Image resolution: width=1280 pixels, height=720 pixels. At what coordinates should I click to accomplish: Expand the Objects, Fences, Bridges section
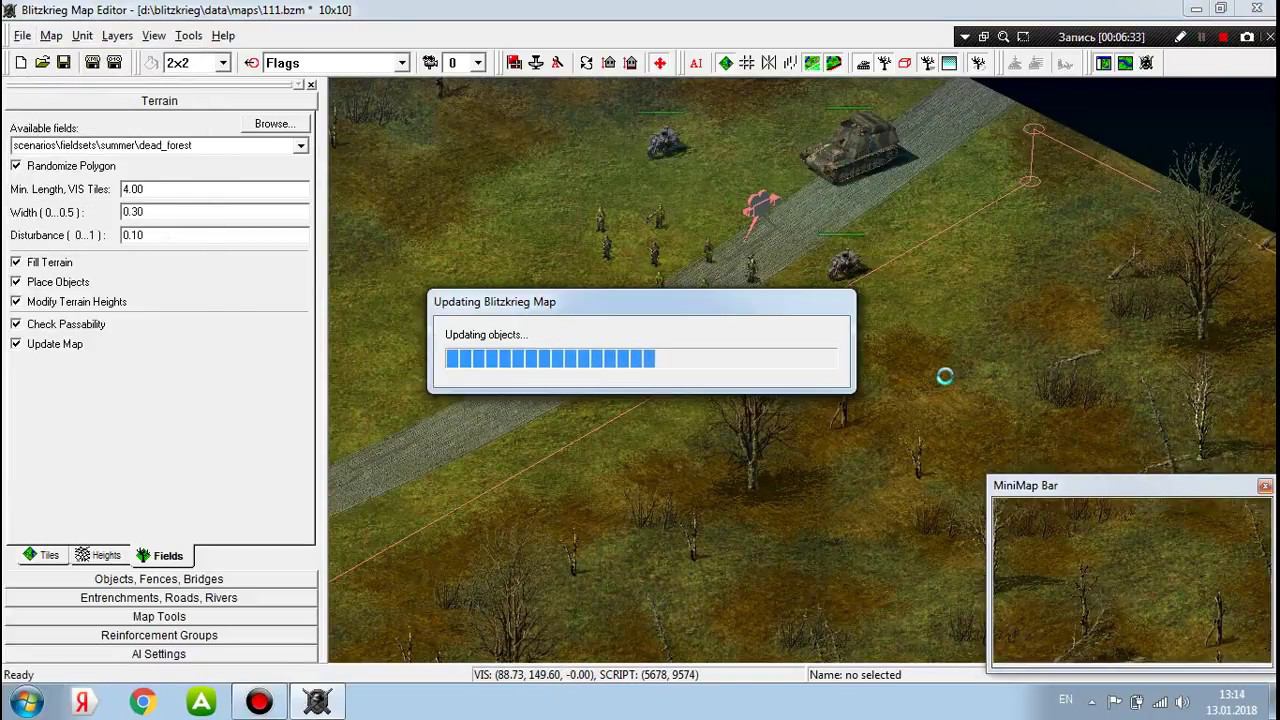click(x=159, y=579)
